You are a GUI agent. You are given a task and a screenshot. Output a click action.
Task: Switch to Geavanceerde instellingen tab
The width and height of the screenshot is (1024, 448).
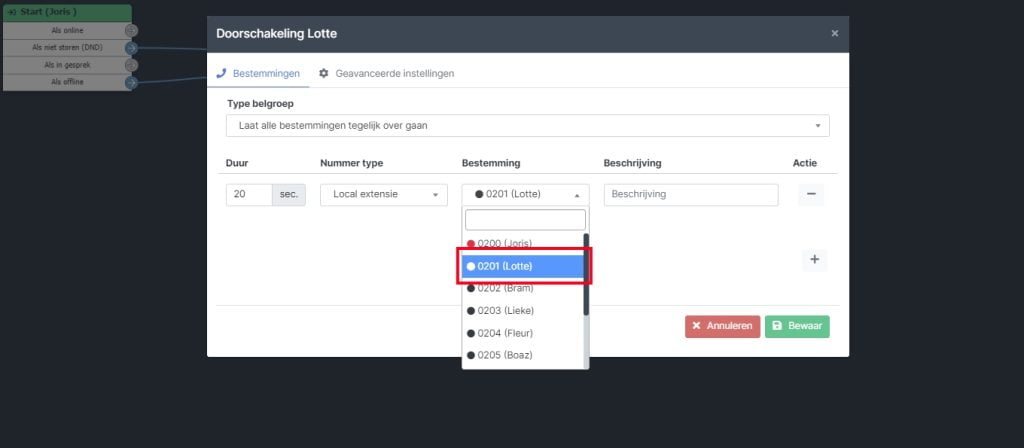coord(386,73)
